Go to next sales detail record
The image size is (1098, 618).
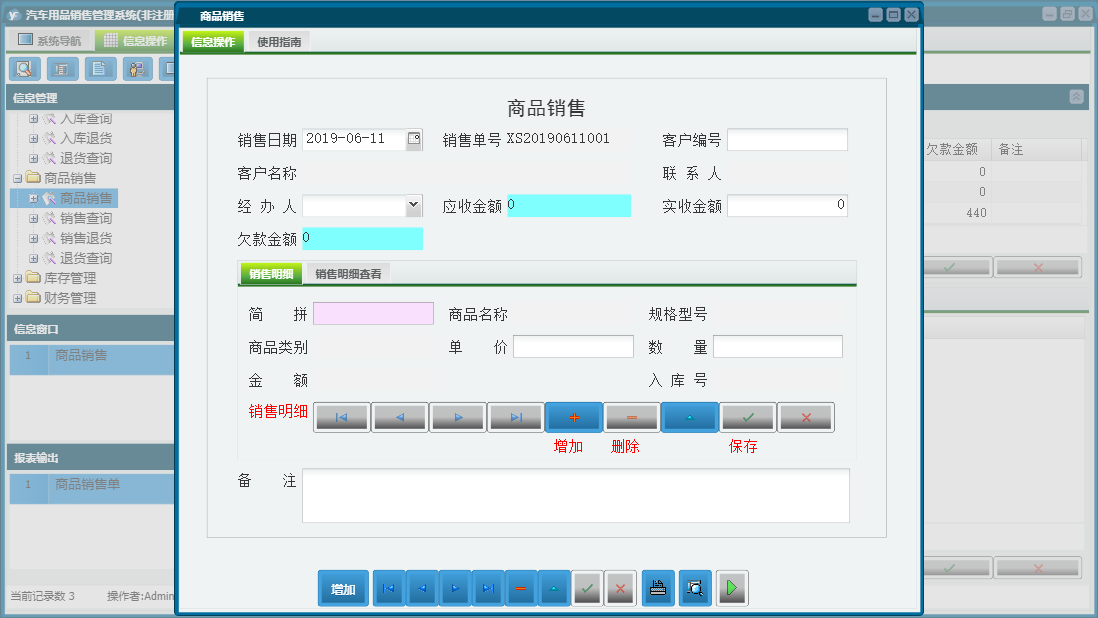[x=458, y=417]
